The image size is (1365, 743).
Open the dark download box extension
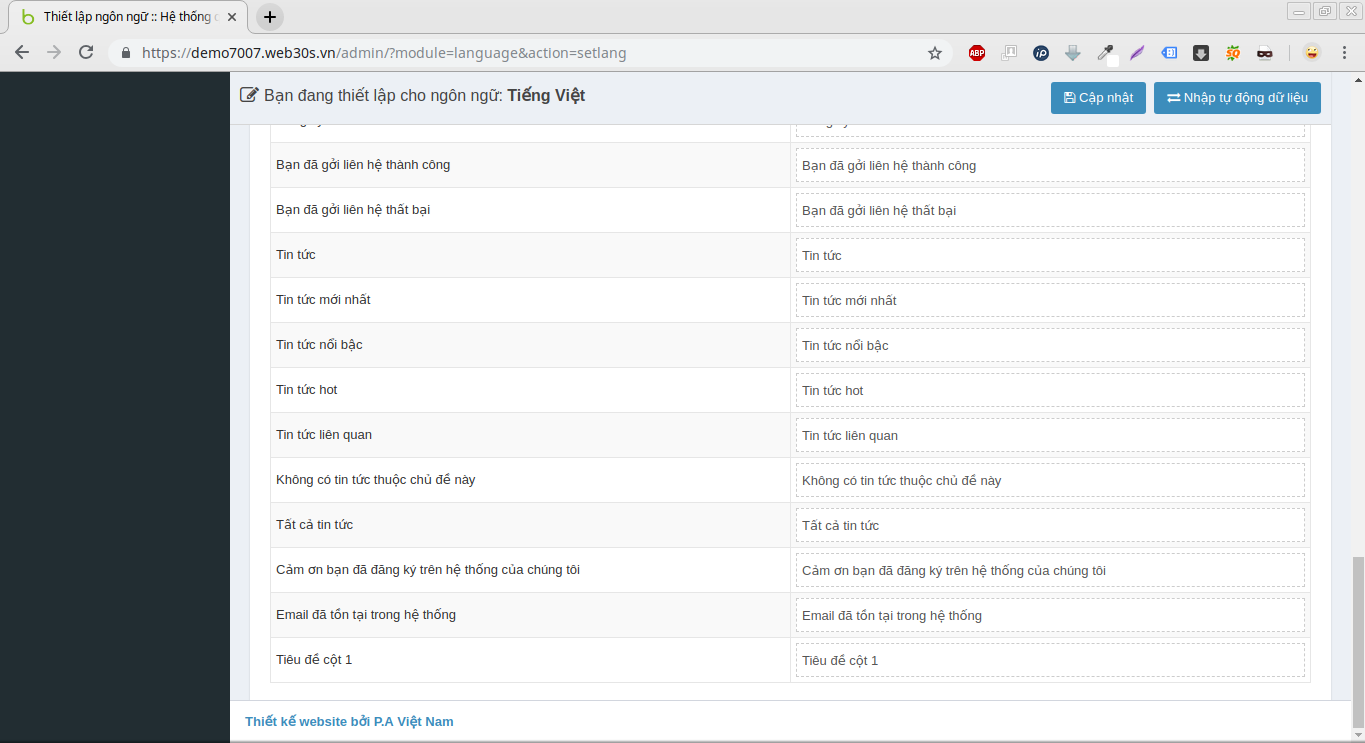1201,53
